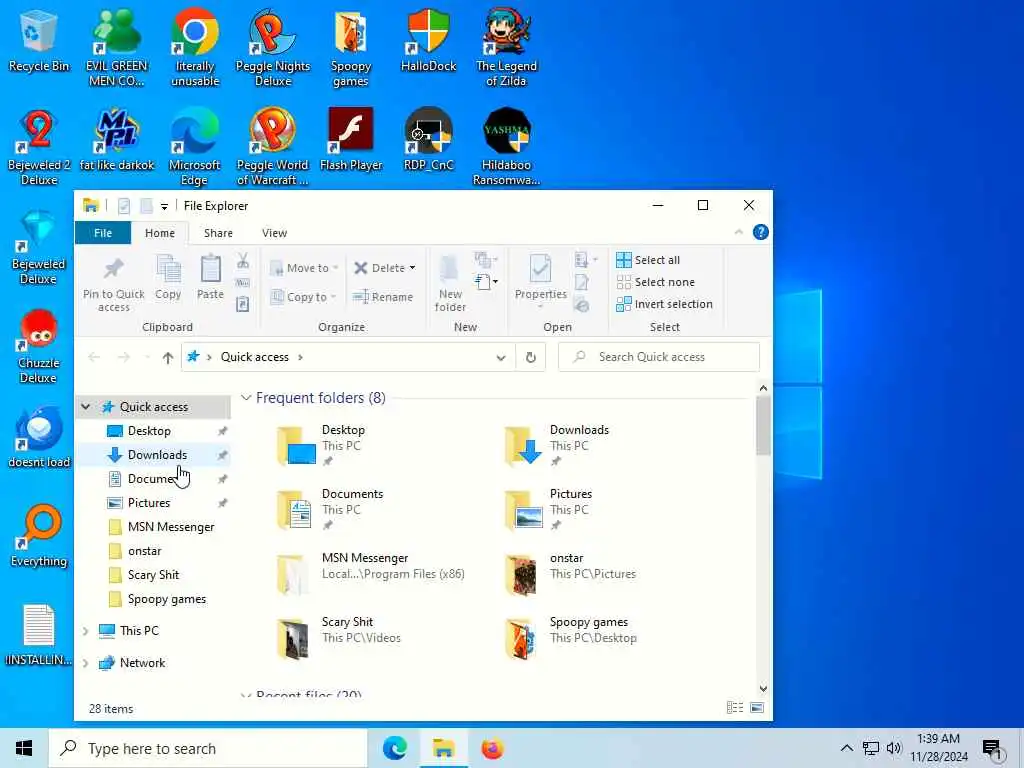Switch to the Home ribbon tab
The image size is (1024, 768).
click(x=159, y=233)
